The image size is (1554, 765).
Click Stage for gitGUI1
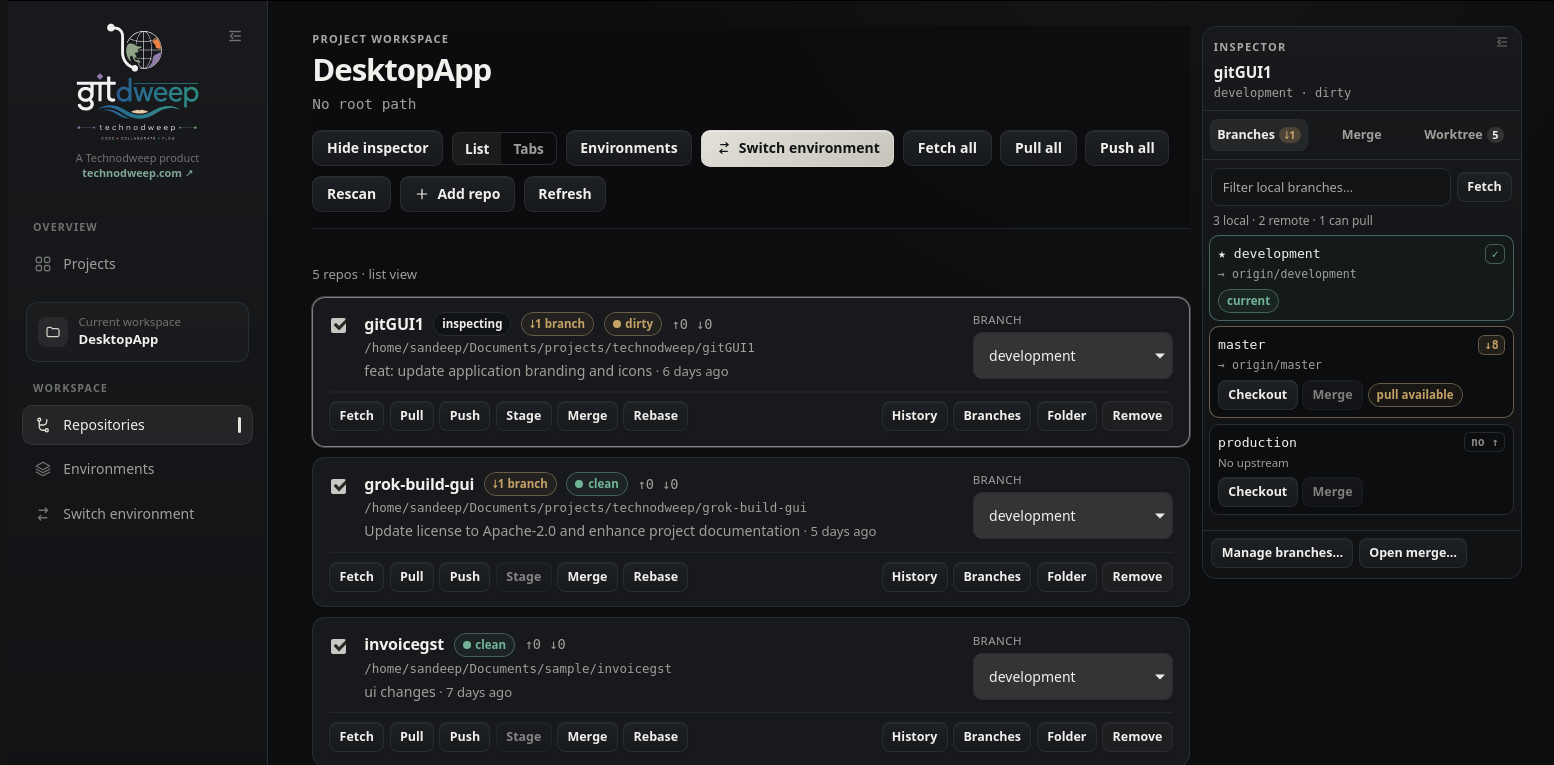523,416
